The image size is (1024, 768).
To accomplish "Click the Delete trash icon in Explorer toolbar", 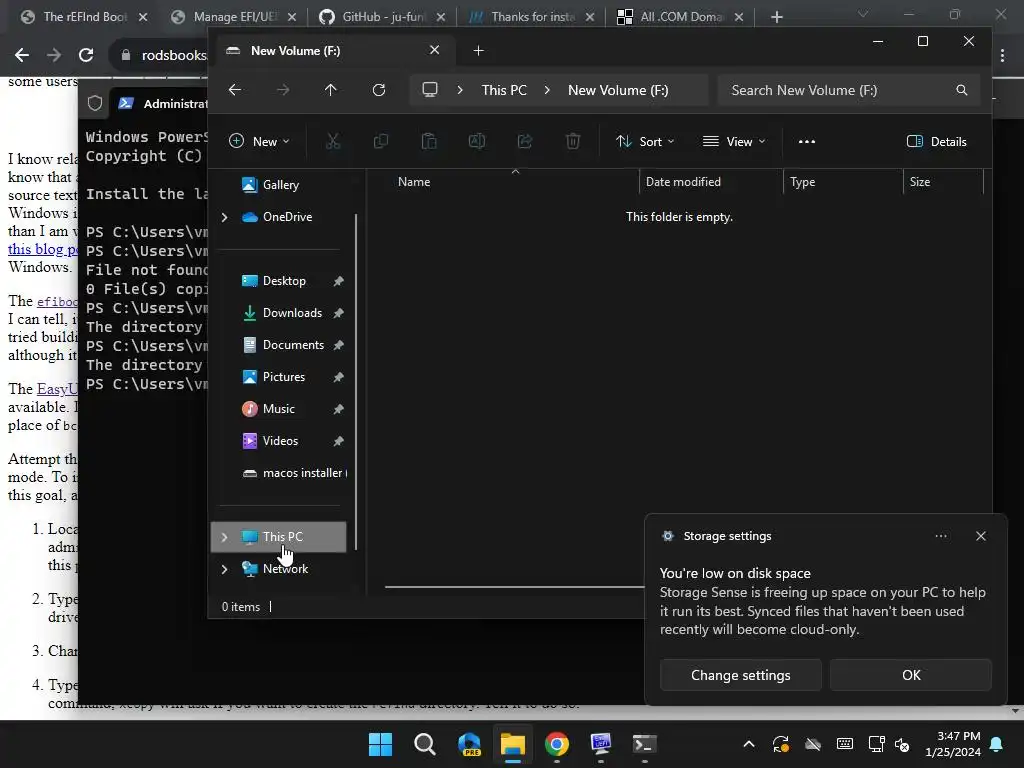I will (x=573, y=141).
